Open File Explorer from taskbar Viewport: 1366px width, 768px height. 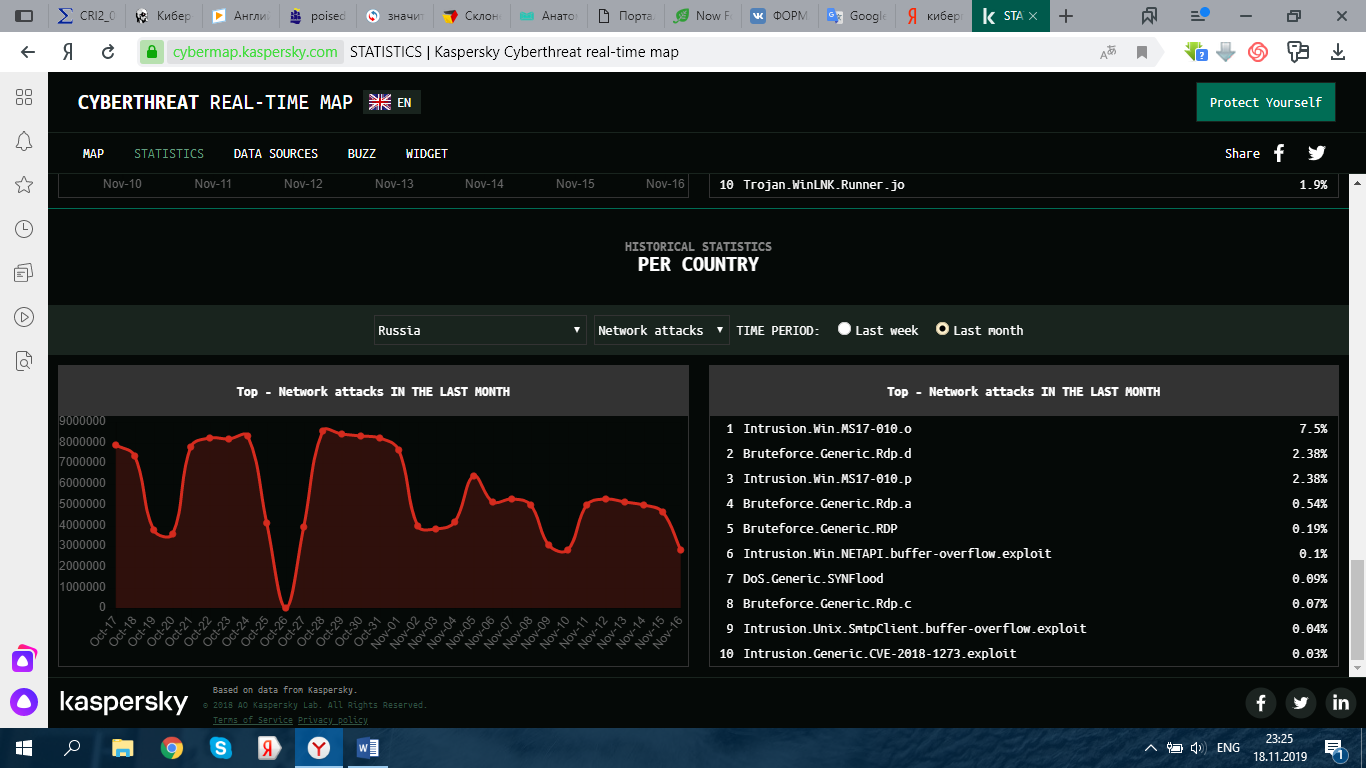(122, 748)
